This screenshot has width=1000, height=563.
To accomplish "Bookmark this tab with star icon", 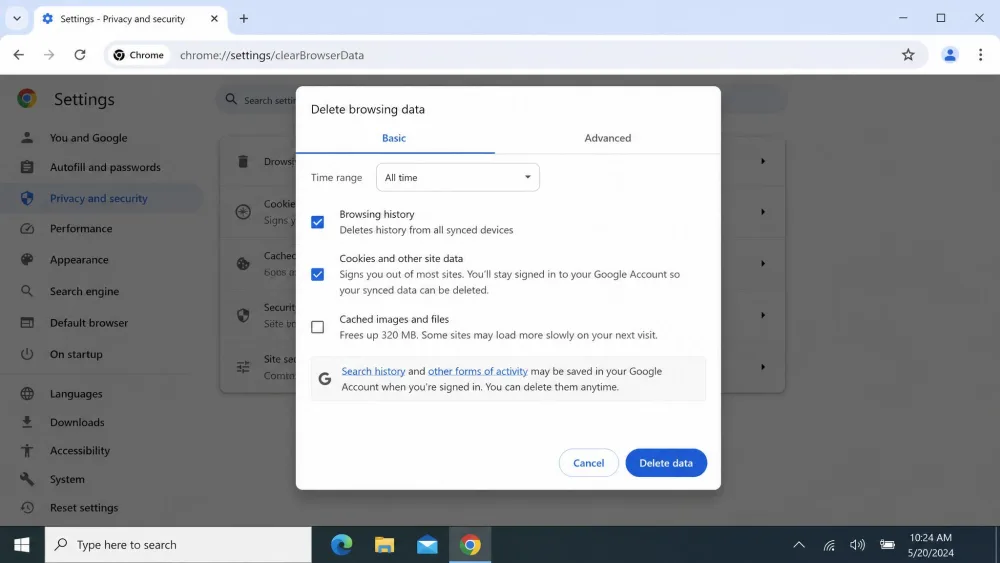I will tap(908, 55).
